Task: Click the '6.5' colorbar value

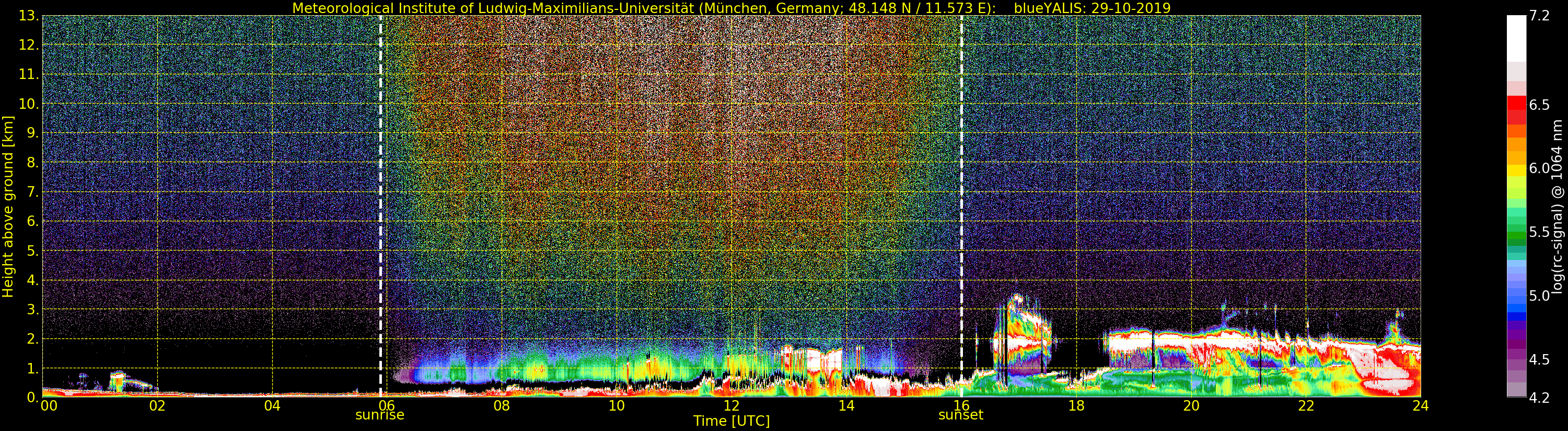Action: (1539, 105)
